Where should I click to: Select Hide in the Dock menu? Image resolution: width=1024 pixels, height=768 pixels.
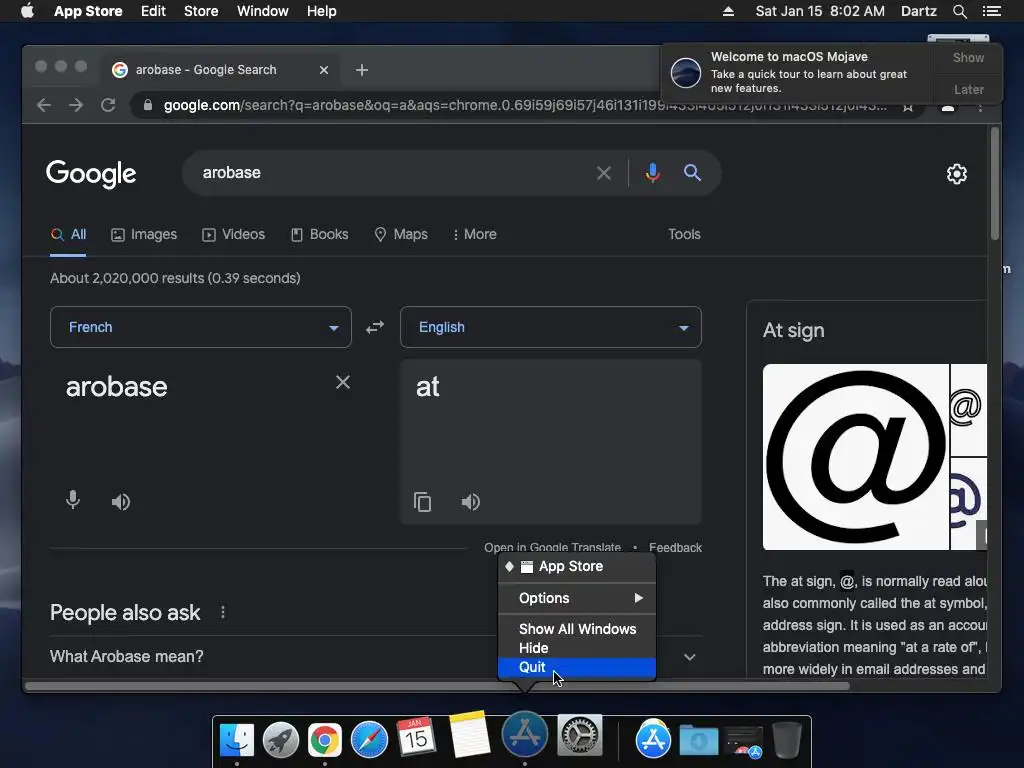click(x=577, y=648)
